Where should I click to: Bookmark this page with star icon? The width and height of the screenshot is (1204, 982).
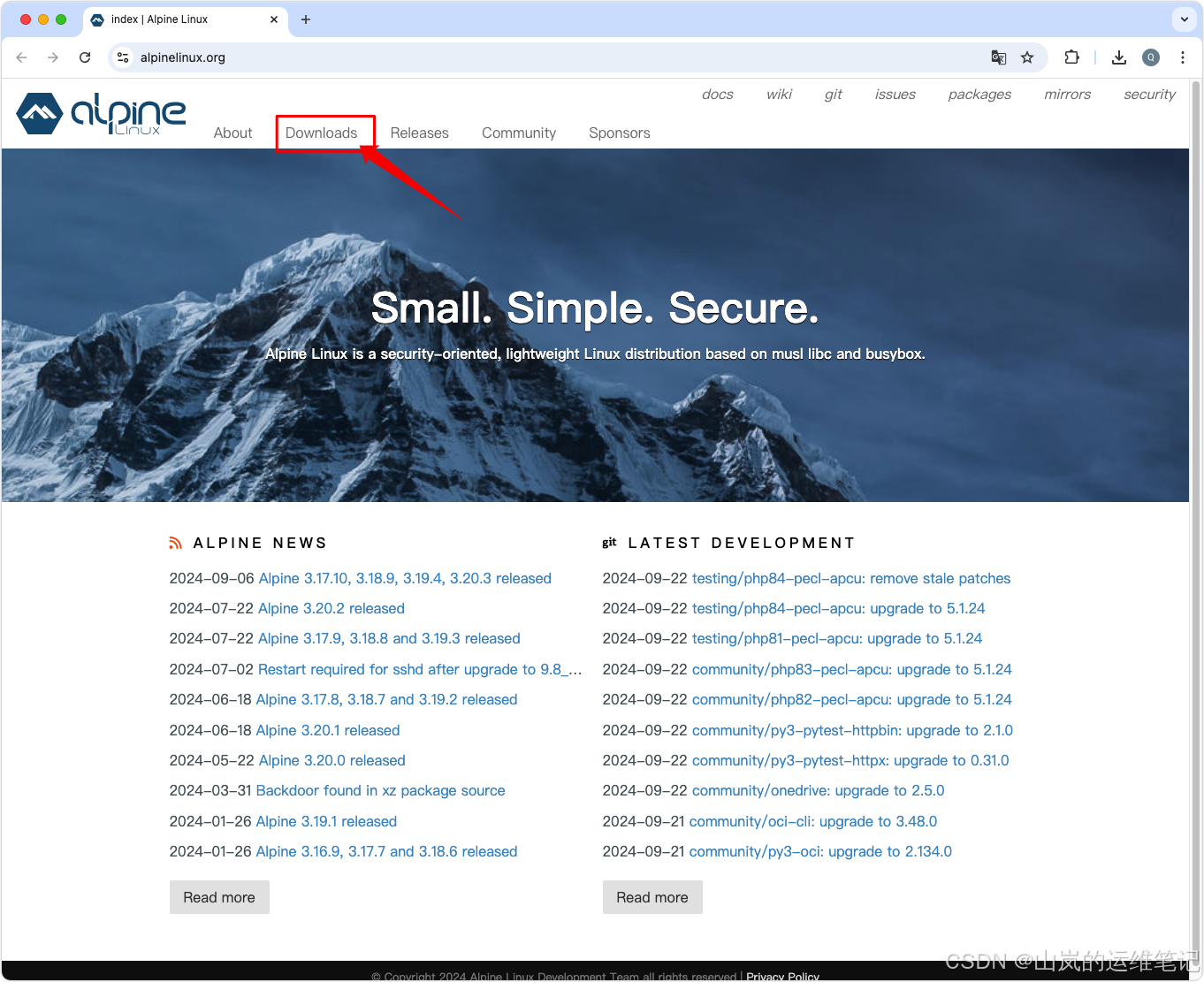pos(1027,57)
